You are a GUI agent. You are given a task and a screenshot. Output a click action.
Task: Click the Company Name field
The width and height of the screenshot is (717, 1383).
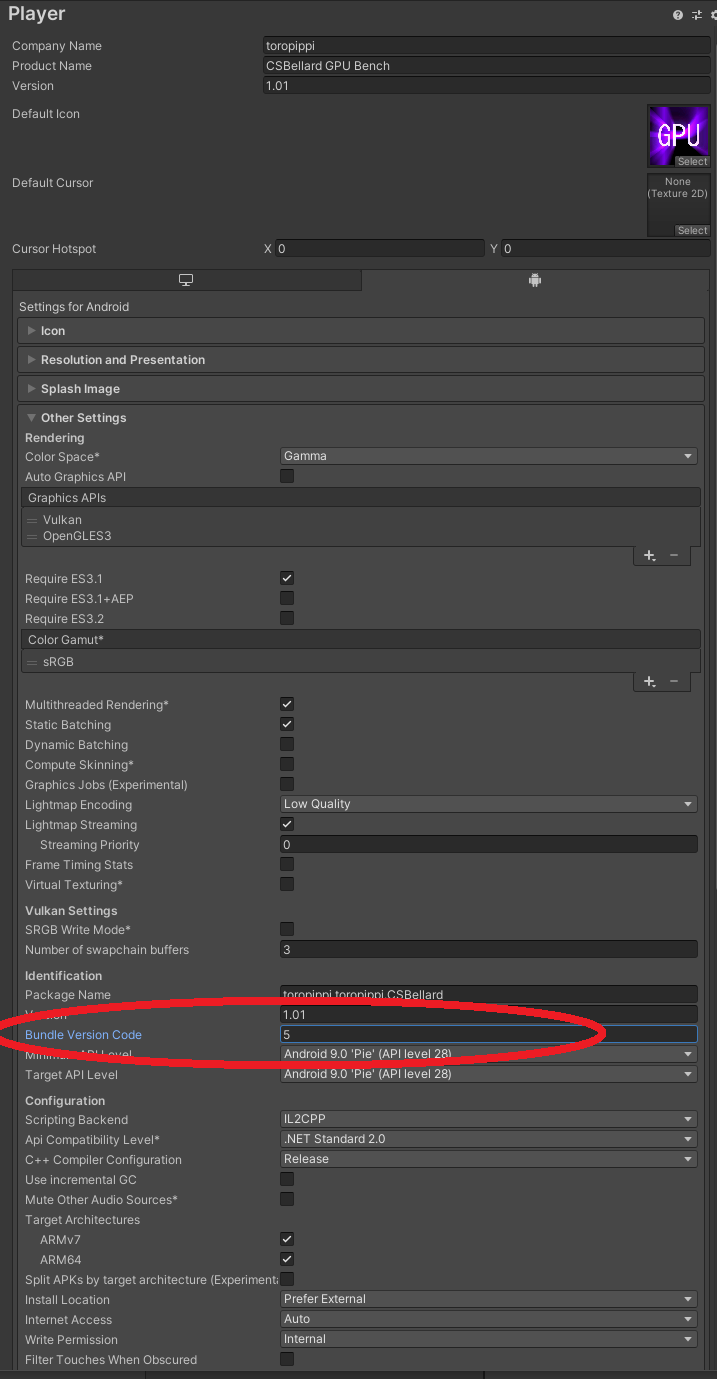486,46
